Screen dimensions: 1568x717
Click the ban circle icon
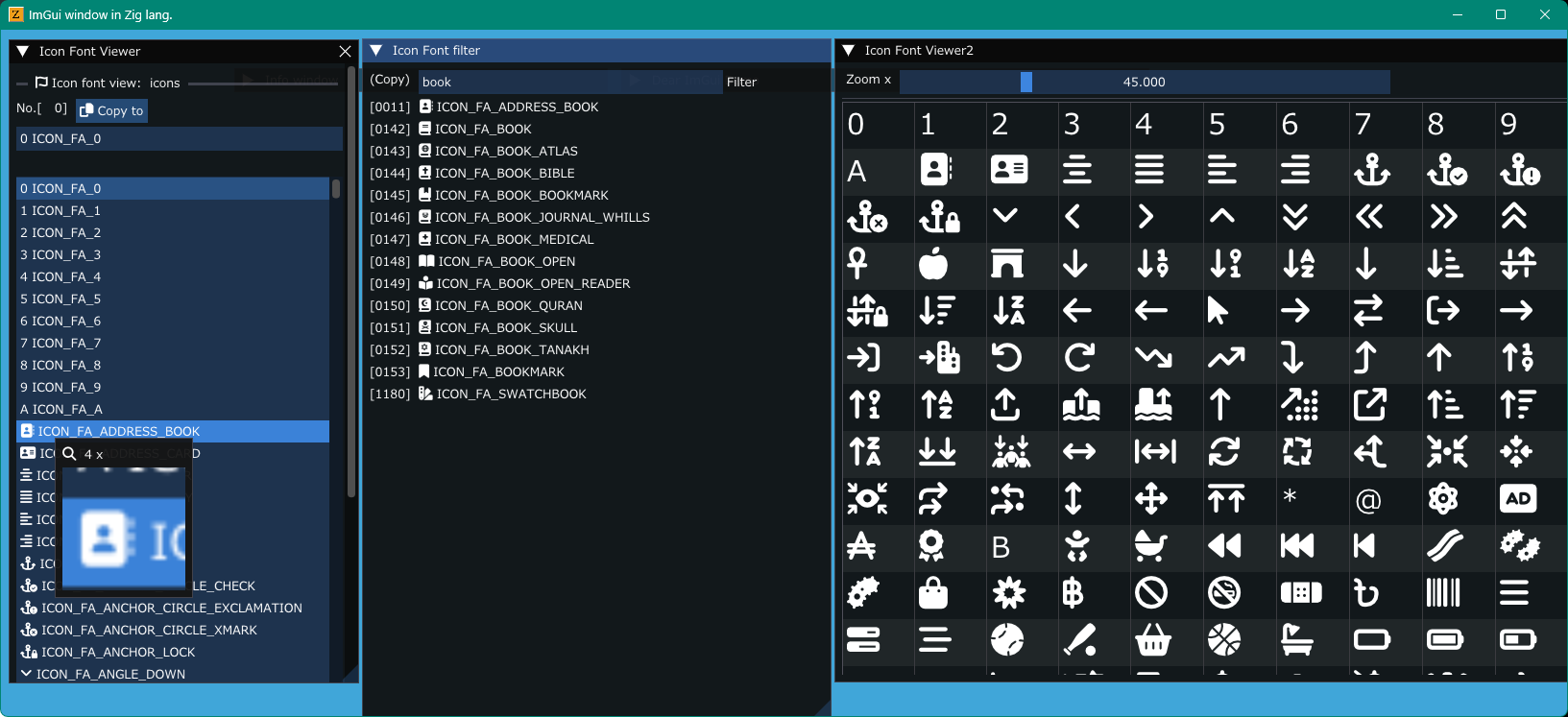tap(1150, 592)
